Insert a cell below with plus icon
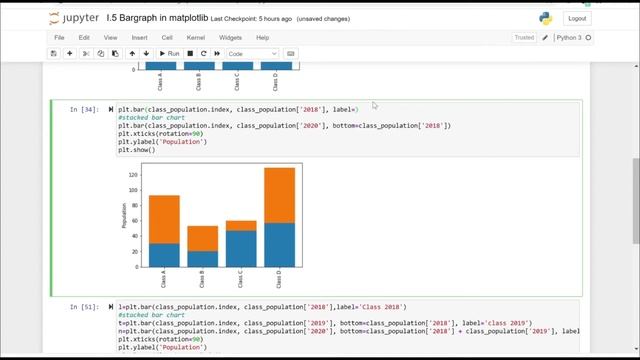Viewport: 640px width, 360px height. click(x=69, y=53)
